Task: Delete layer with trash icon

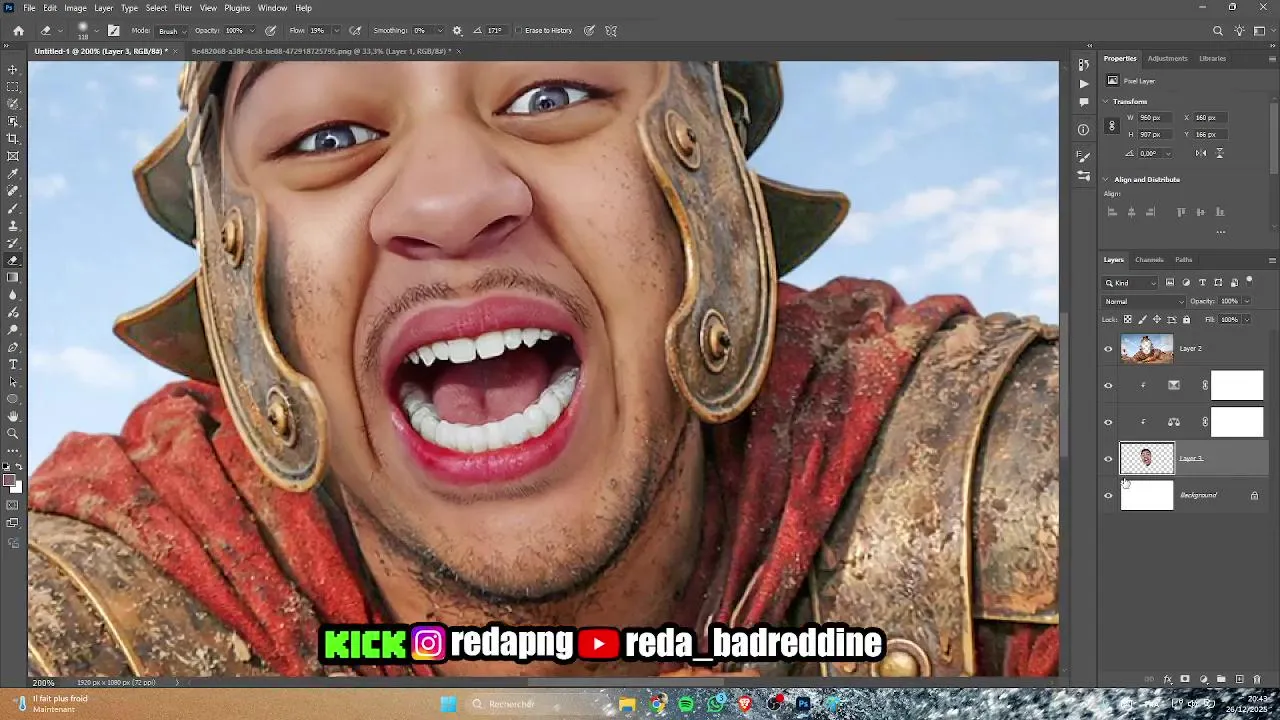Action: (x=1257, y=680)
